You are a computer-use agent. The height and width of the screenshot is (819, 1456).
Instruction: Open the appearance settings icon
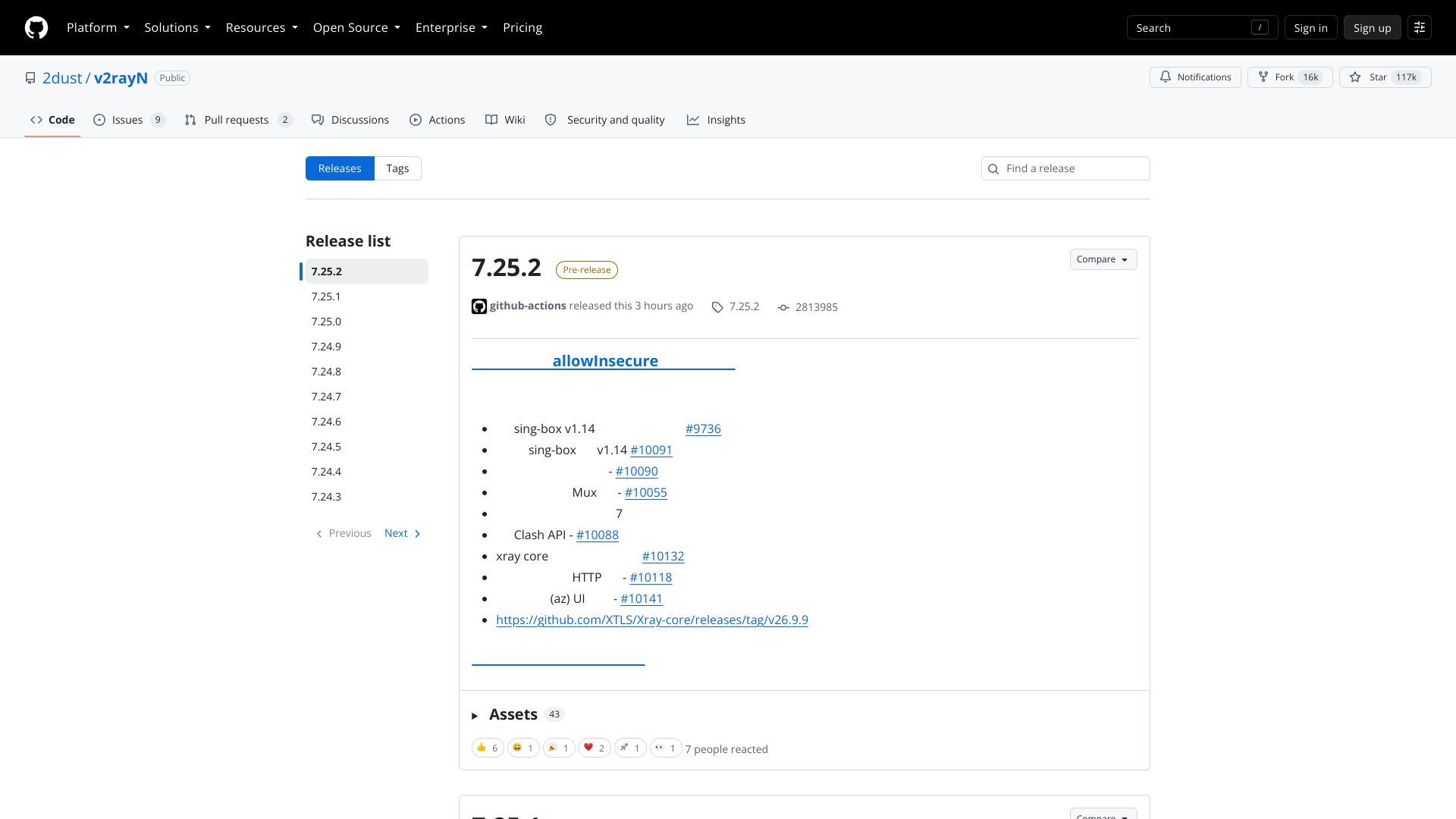click(1420, 27)
